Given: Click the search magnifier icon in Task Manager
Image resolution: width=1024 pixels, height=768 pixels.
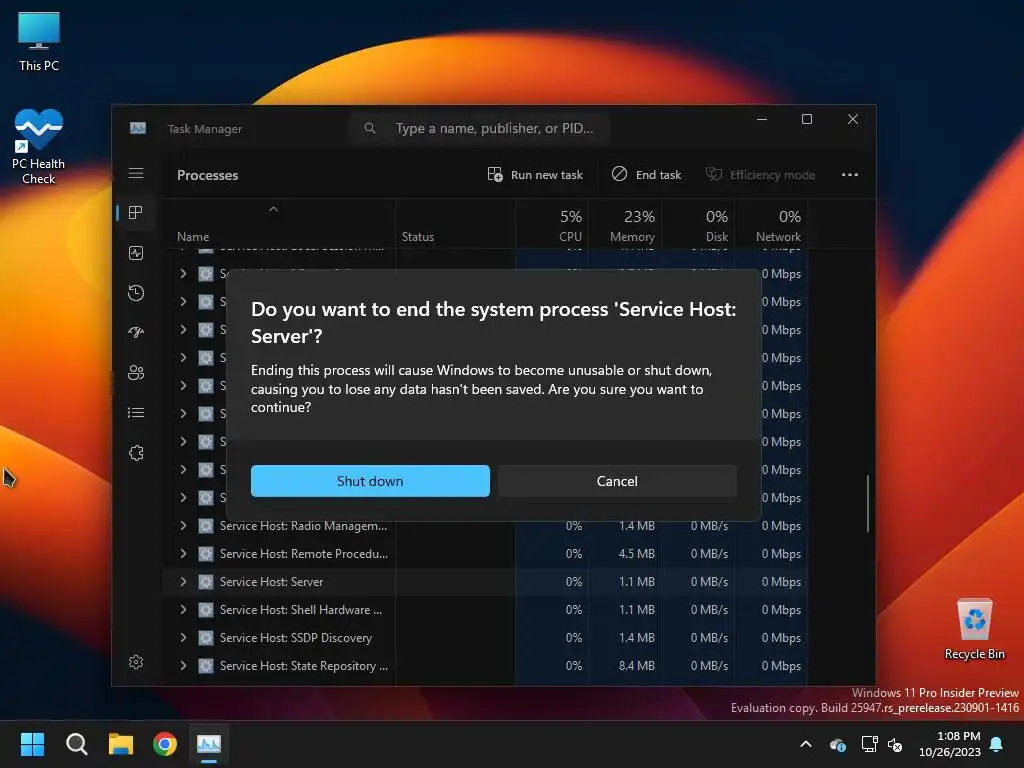Looking at the screenshot, I should [370, 128].
